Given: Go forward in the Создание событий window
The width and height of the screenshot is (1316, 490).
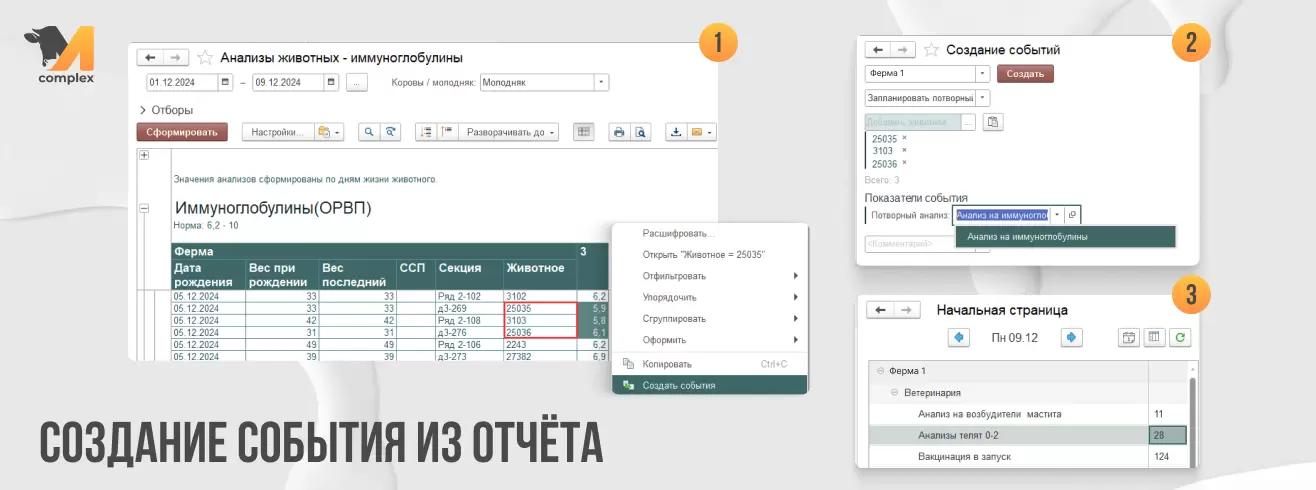Looking at the screenshot, I should point(902,50).
